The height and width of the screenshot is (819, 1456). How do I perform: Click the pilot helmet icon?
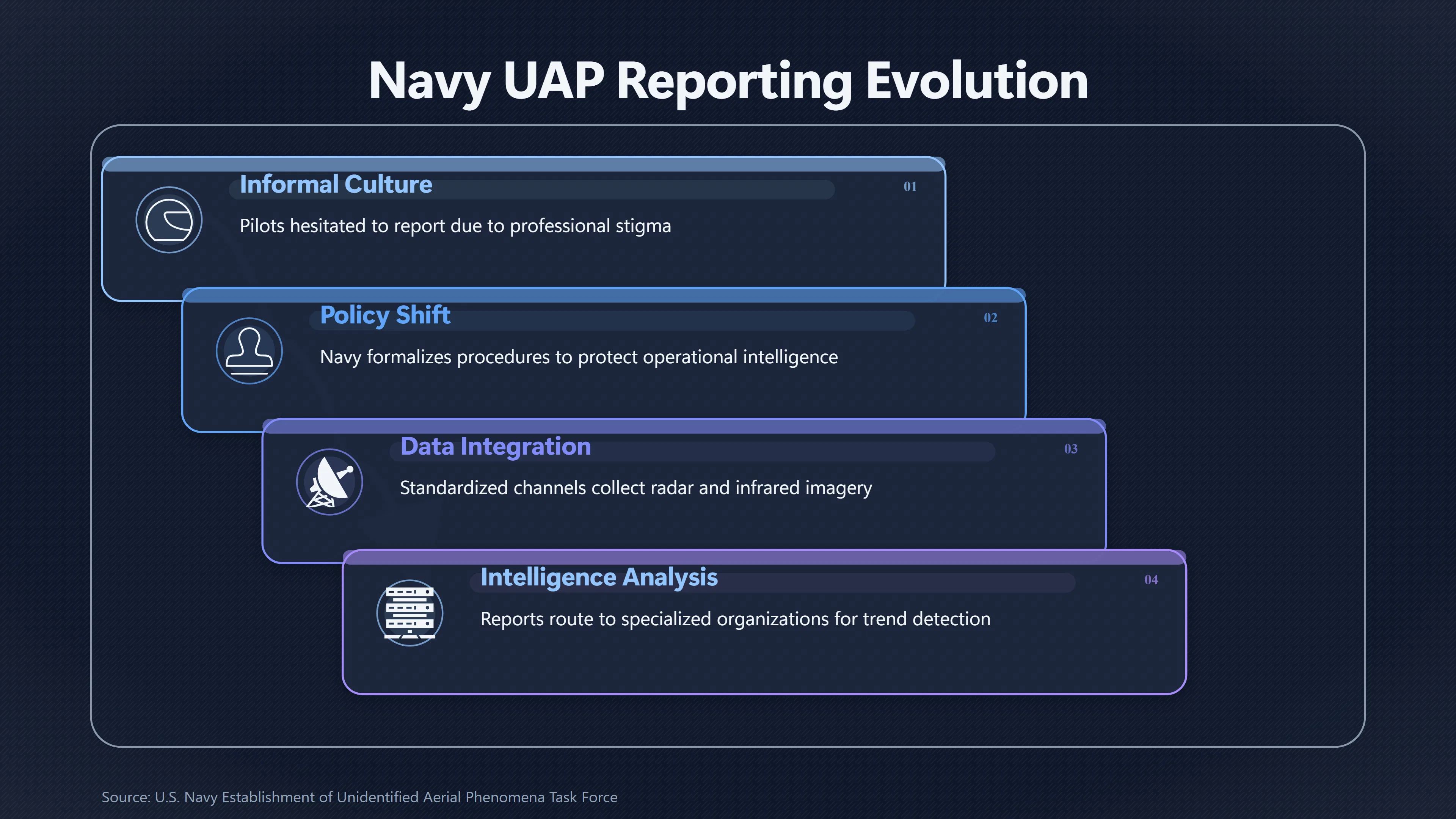pos(169,220)
